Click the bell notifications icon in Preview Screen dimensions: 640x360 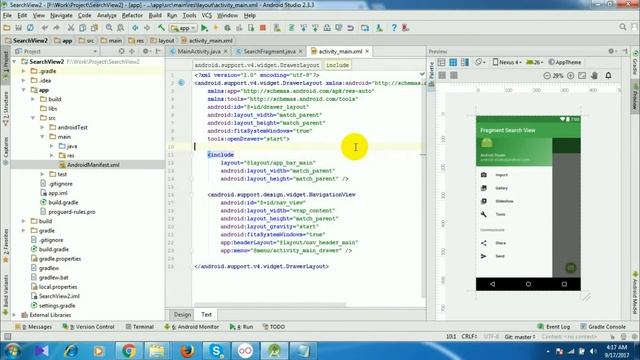coord(609,76)
